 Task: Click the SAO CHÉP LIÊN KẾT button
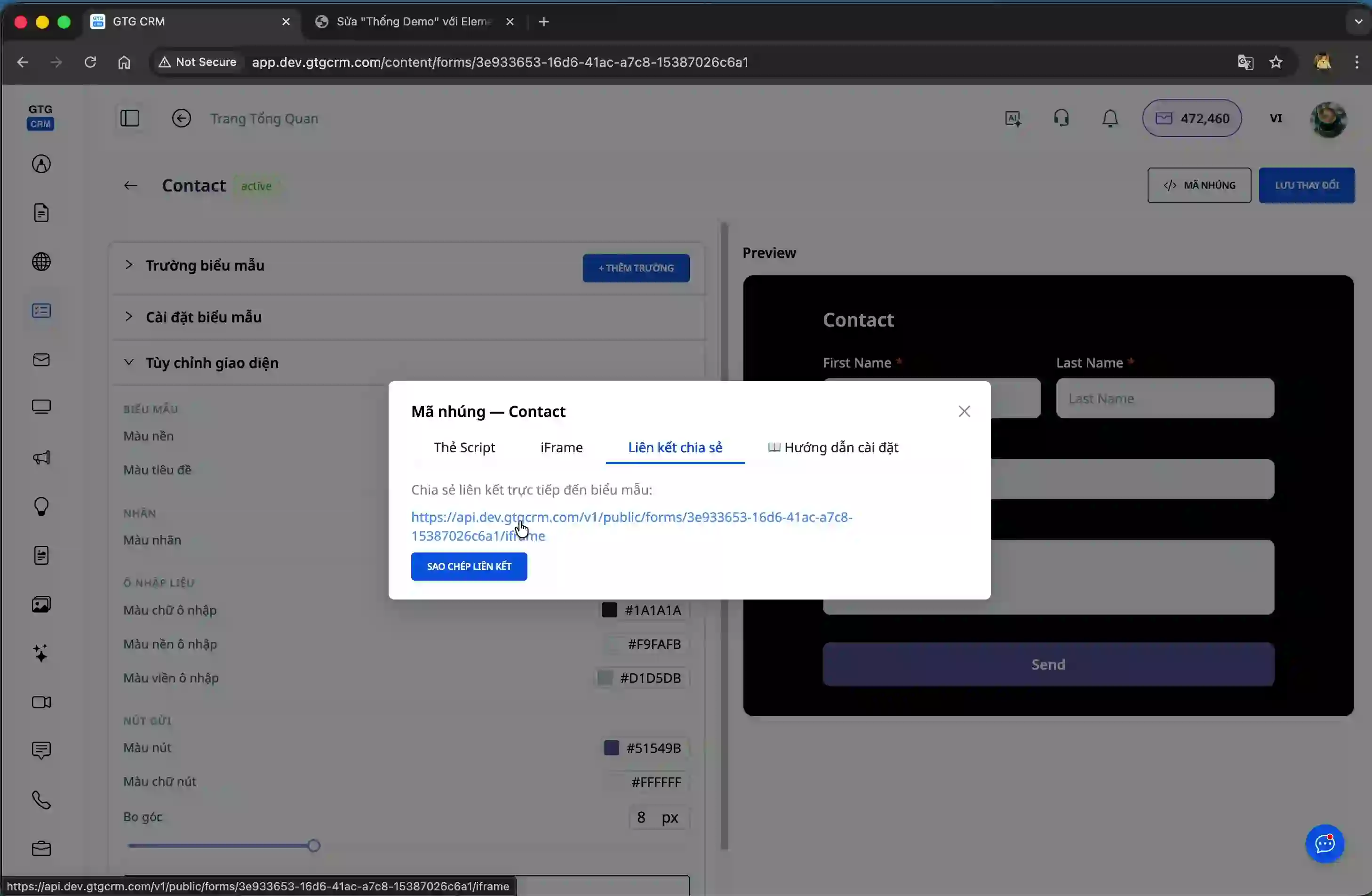[x=469, y=566]
